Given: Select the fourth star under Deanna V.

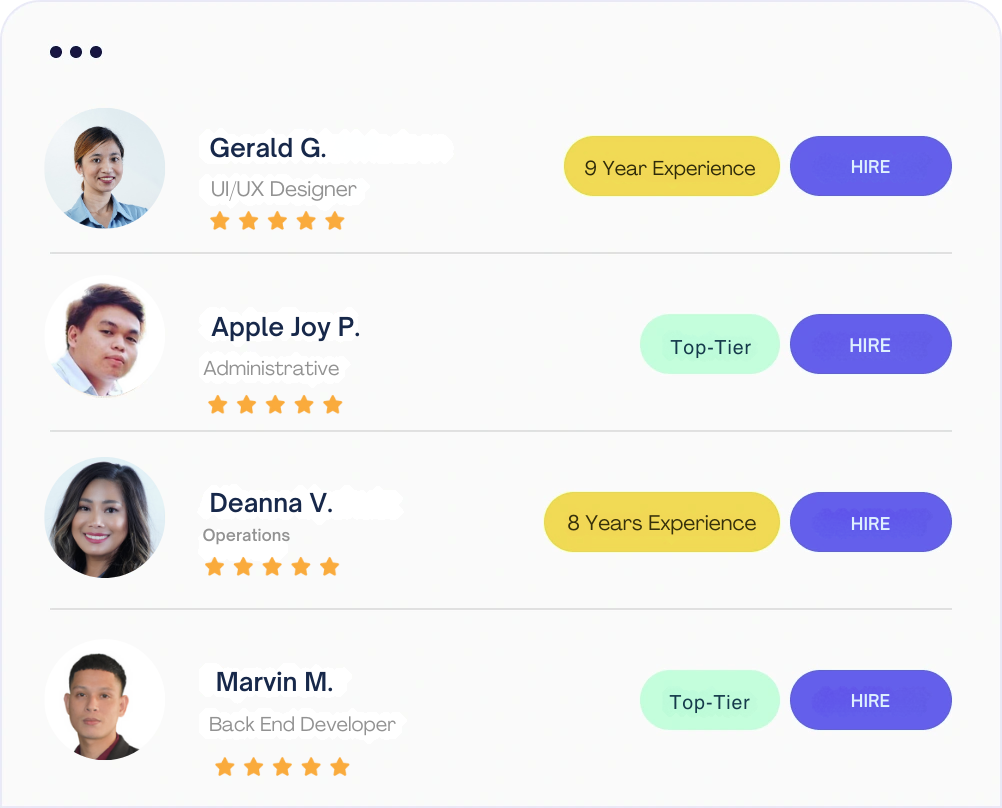Looking at the screenshot, I should pyautogui.click(x=301, y=566).
